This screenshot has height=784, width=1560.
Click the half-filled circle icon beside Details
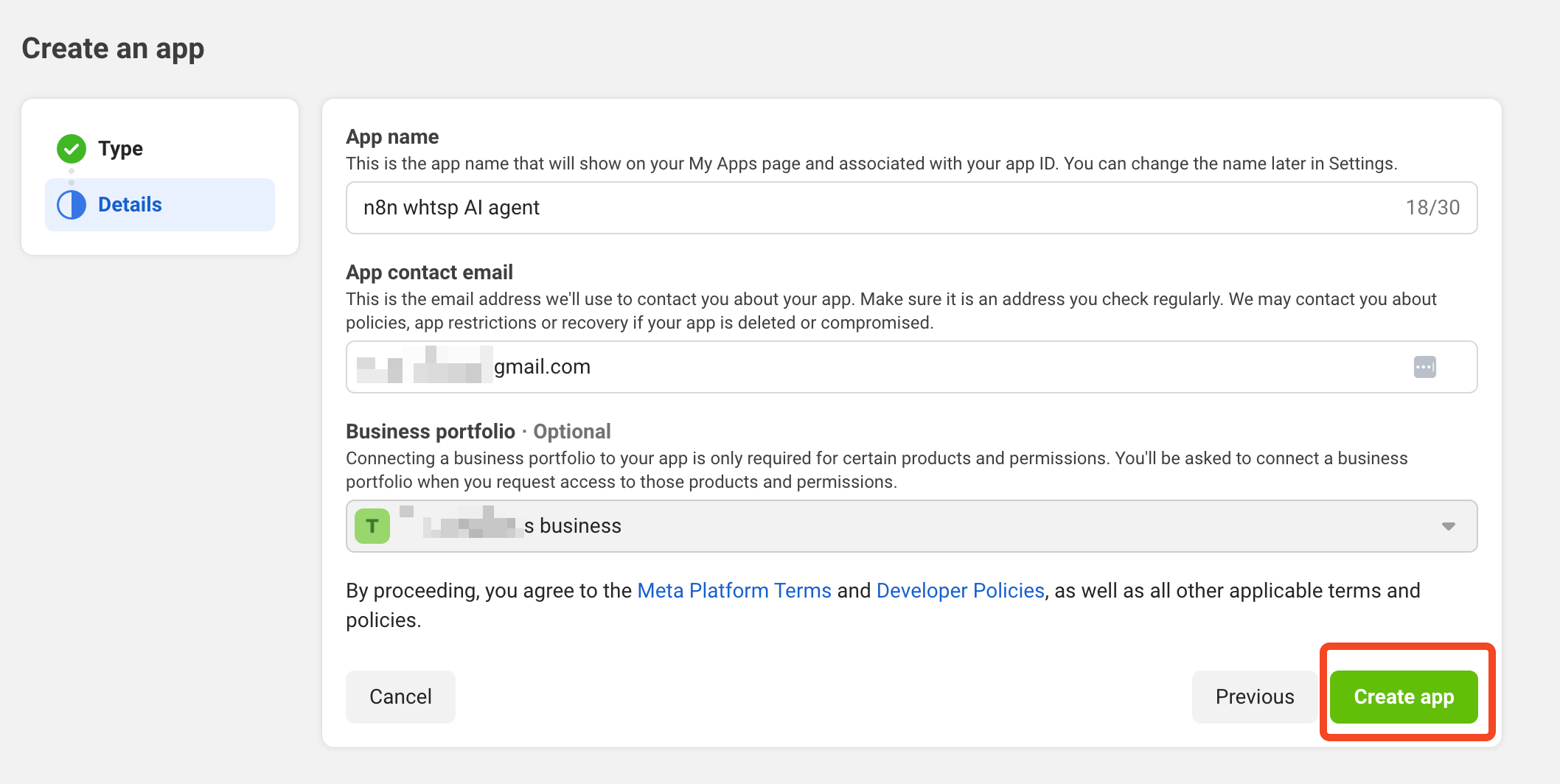click(x=72, y=205)
